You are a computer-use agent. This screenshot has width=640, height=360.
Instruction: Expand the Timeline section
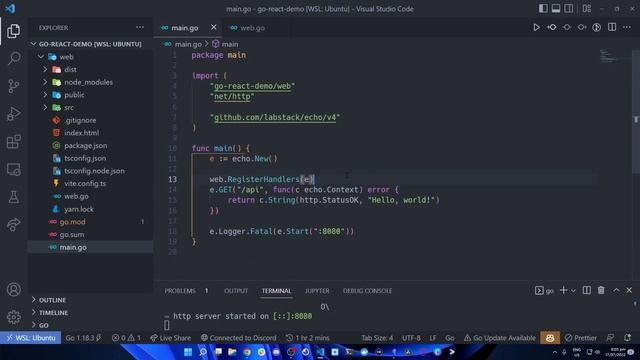[x=90, y=313]
